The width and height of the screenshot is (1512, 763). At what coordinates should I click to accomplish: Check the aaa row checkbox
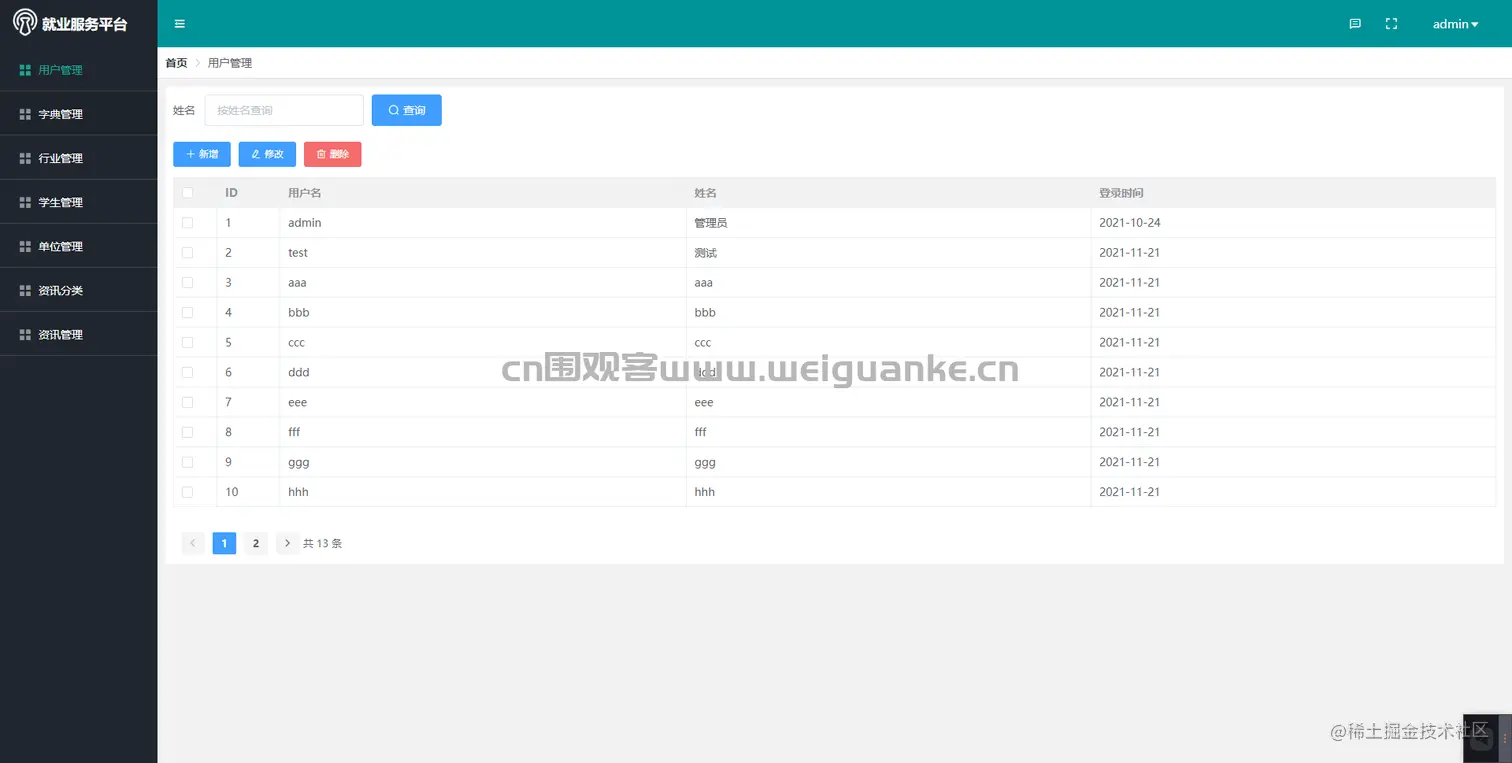point(187,282)
